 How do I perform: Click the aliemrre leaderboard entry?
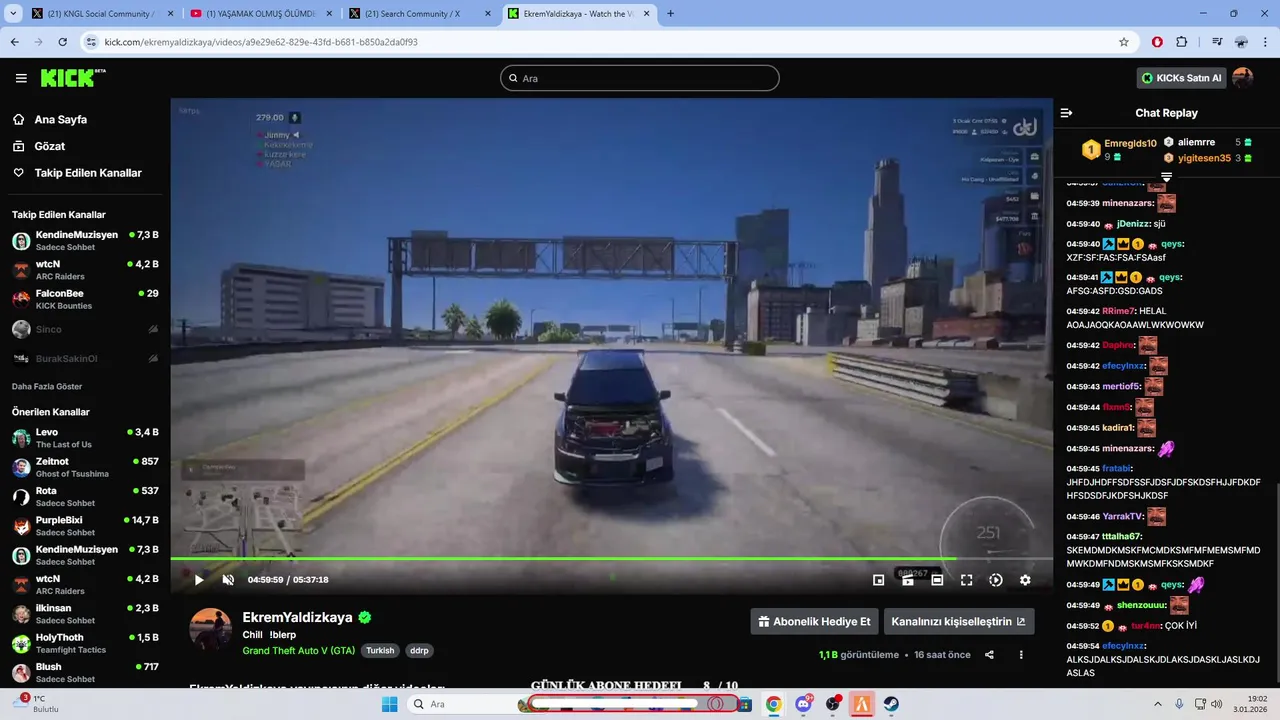pyautogui.click(x=1196, y=142)
